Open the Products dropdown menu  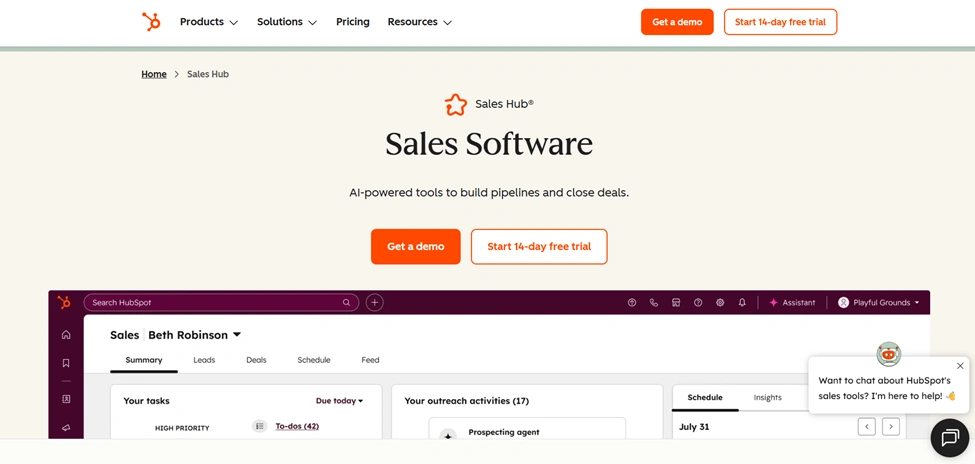coord(209,22)
